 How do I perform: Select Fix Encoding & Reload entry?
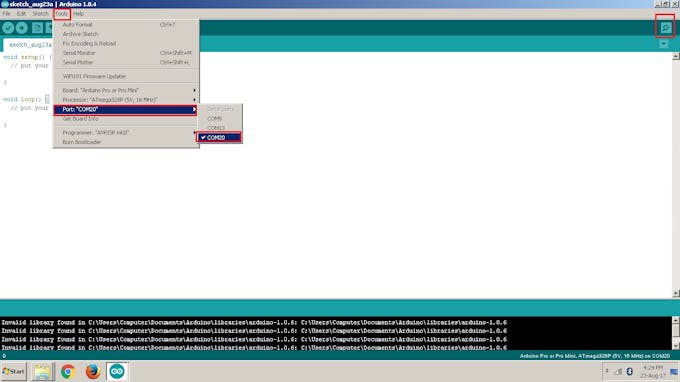point(126,43)
